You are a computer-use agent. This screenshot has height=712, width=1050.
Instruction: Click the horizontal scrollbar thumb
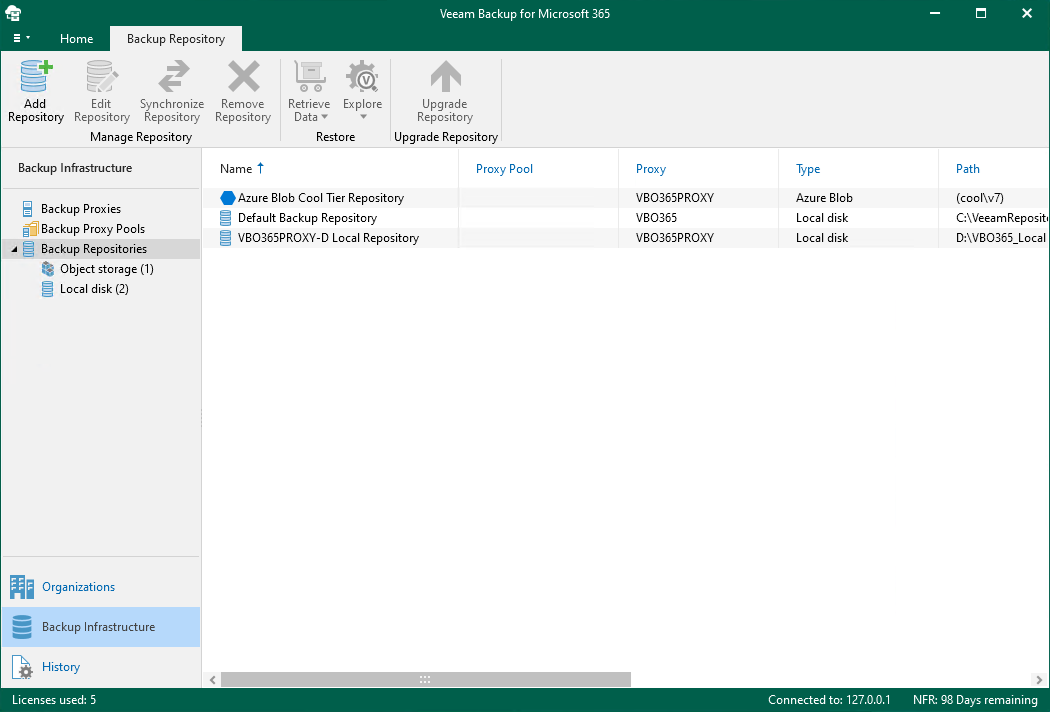(x=426, y=679)
